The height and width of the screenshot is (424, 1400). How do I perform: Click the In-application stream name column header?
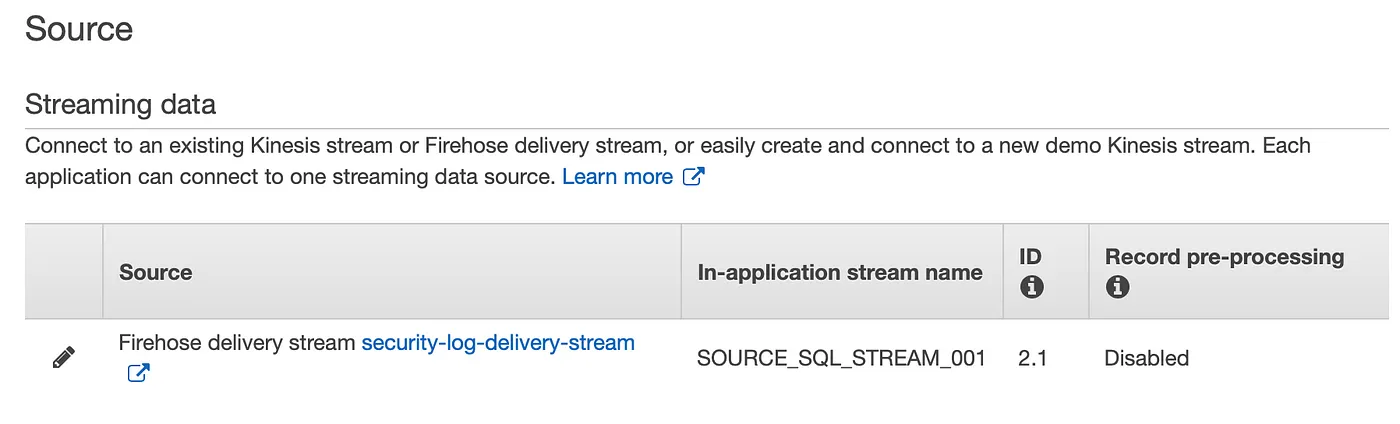click(840, 272)
